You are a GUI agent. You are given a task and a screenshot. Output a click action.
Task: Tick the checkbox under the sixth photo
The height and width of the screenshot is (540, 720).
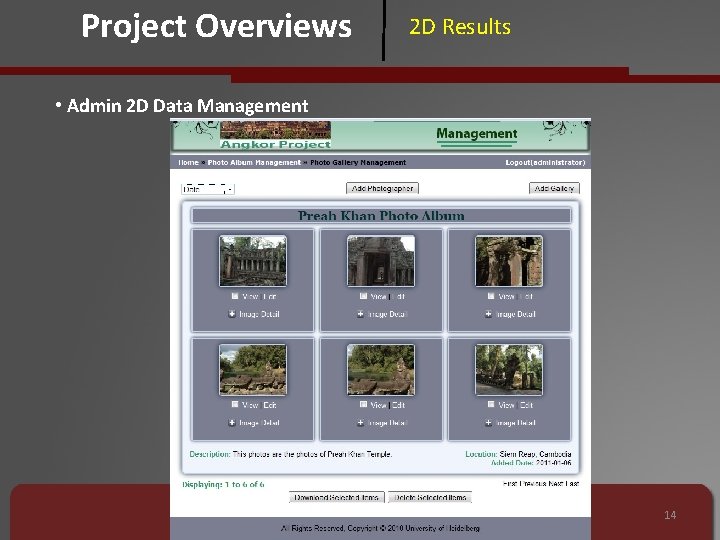(491, 405)
